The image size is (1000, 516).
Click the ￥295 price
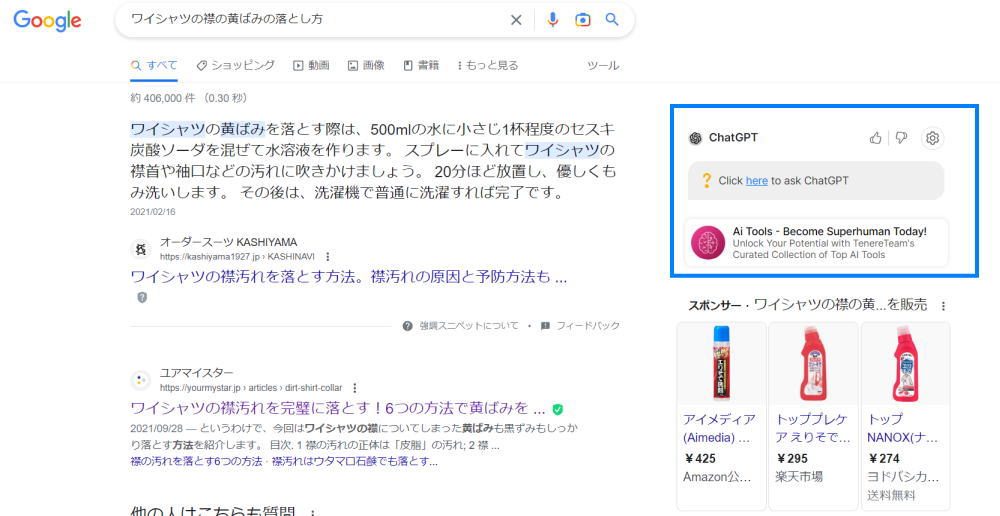click(791, 459)
